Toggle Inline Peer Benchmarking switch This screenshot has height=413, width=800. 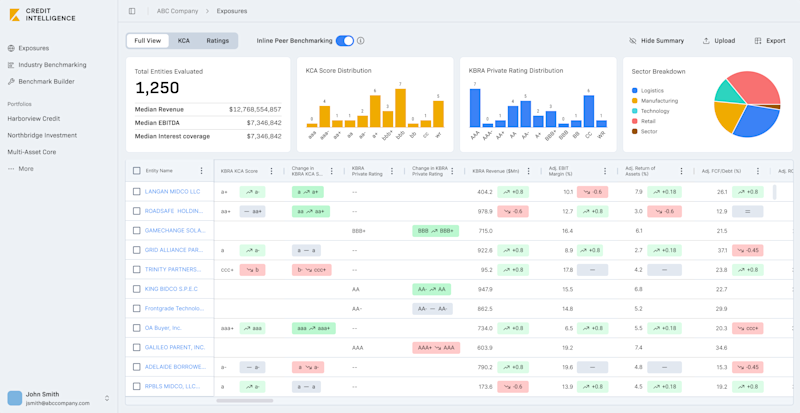click(x=345, y=41)
